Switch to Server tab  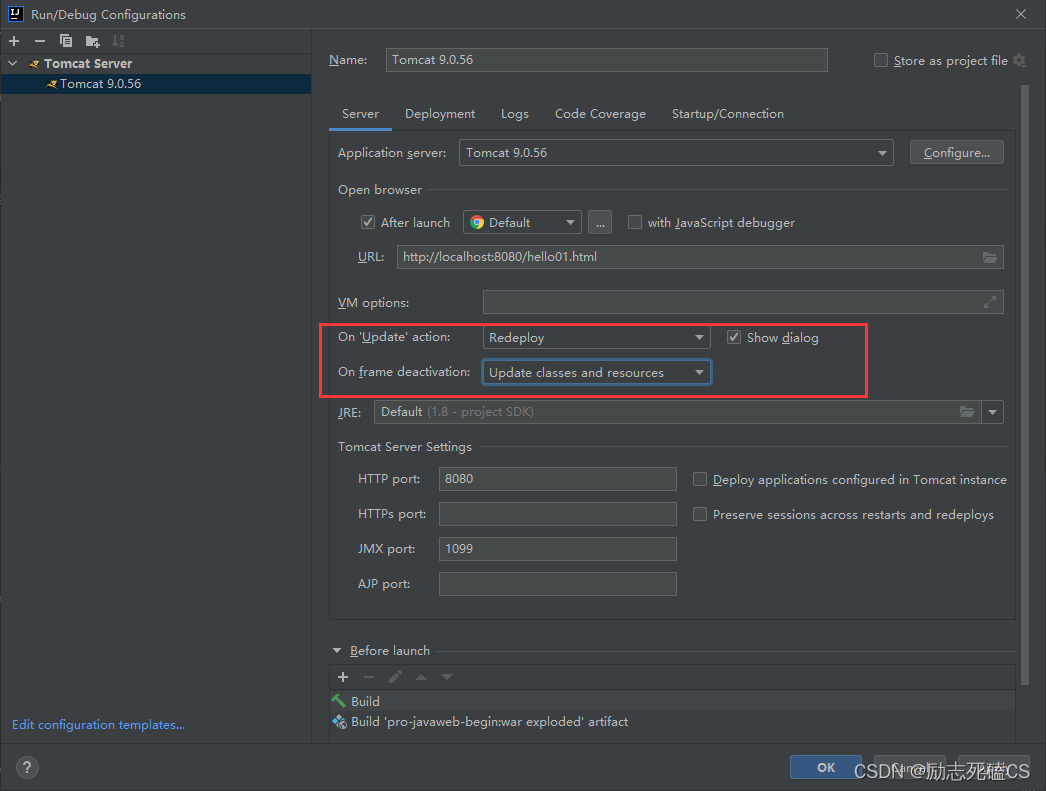[x=360, y=114]
